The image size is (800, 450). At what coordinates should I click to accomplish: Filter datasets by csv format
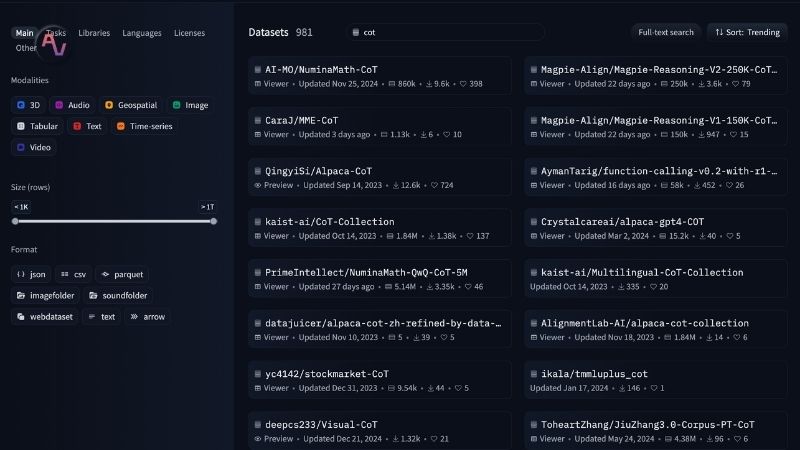pos(73,274)
